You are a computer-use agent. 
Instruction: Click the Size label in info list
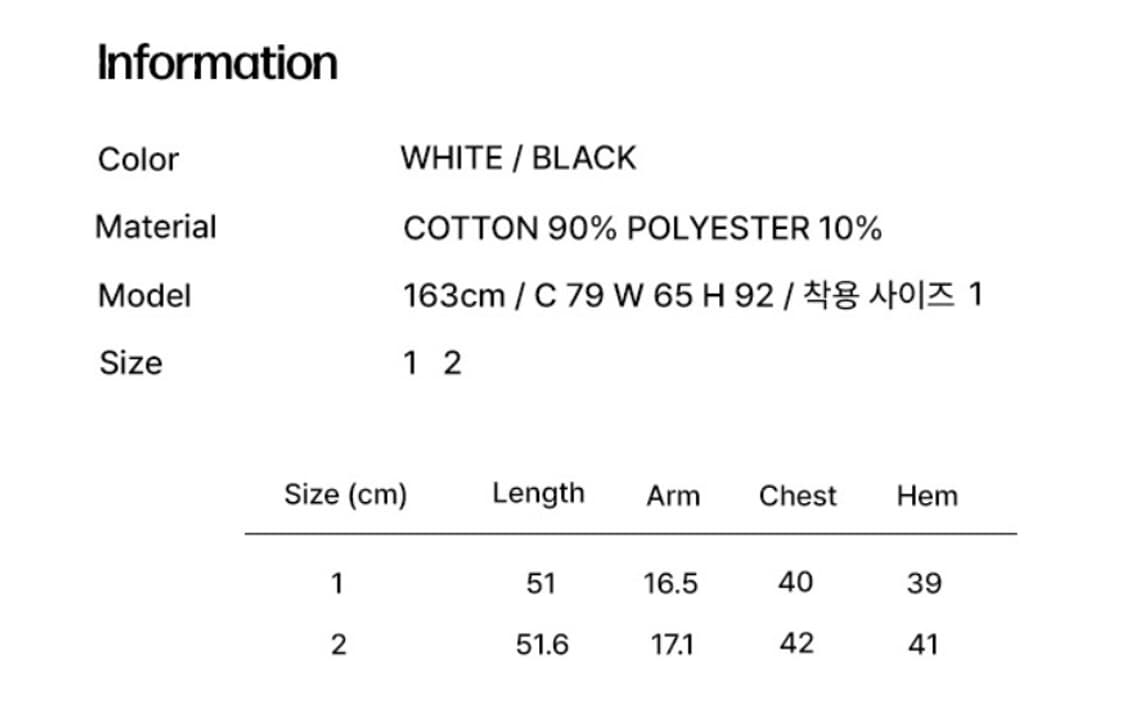tap(130, 362)
